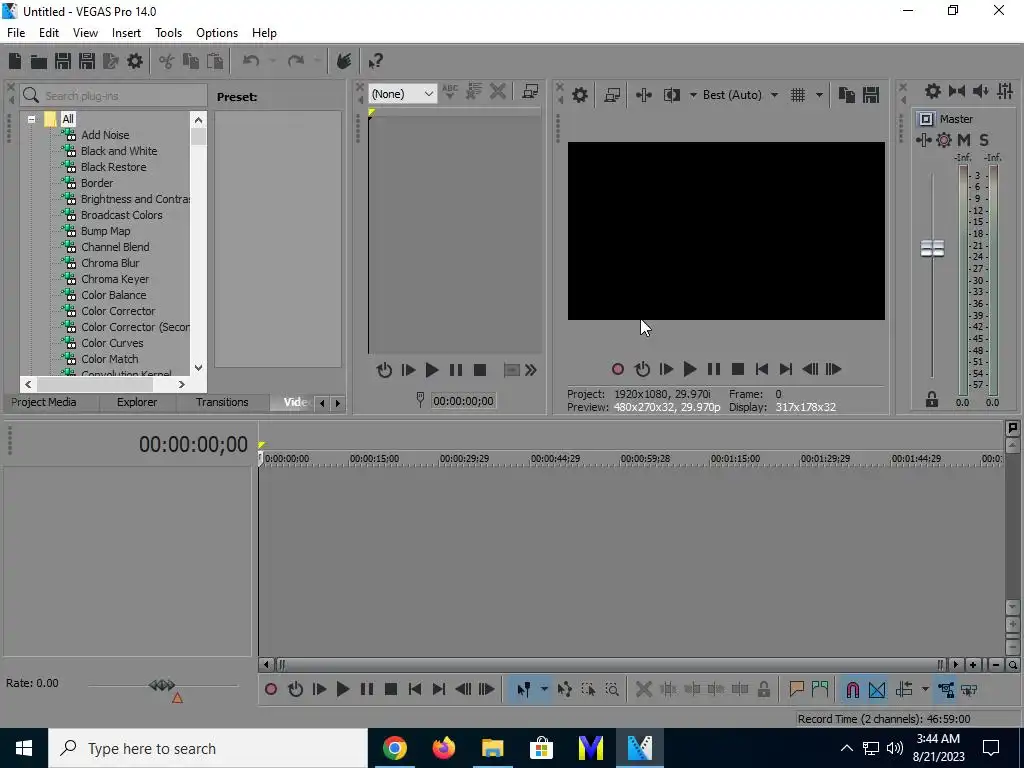Screen dimensions: 1024x768
Task: Select the selection edit tool
Action: point(588,690)
